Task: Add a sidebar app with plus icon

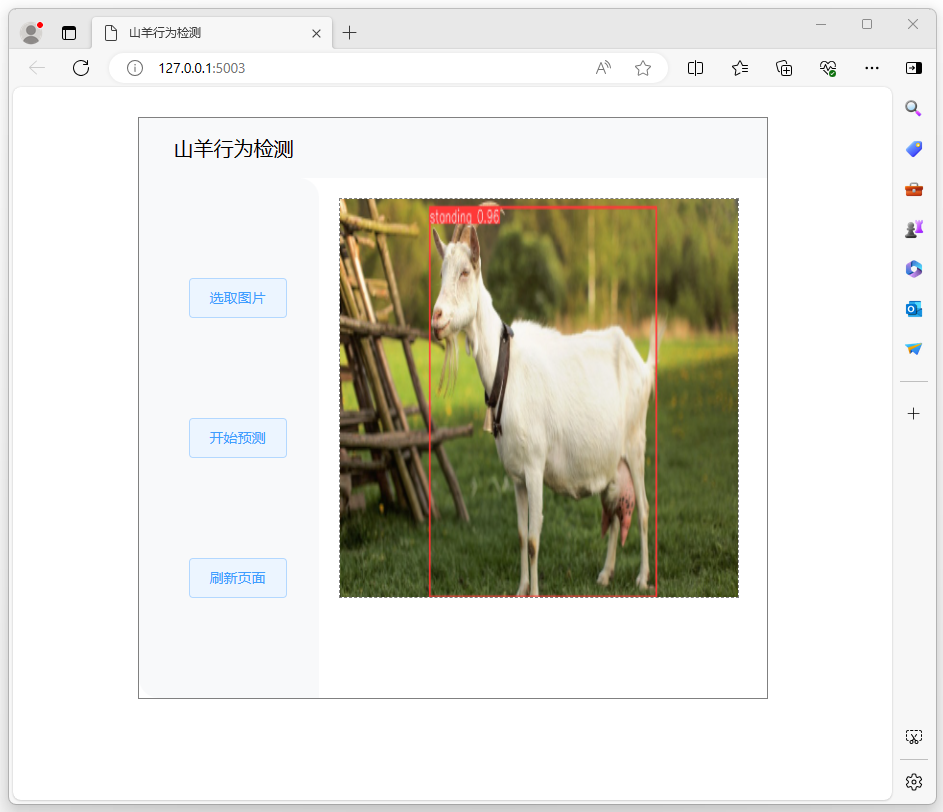Action: pos(914,413)
